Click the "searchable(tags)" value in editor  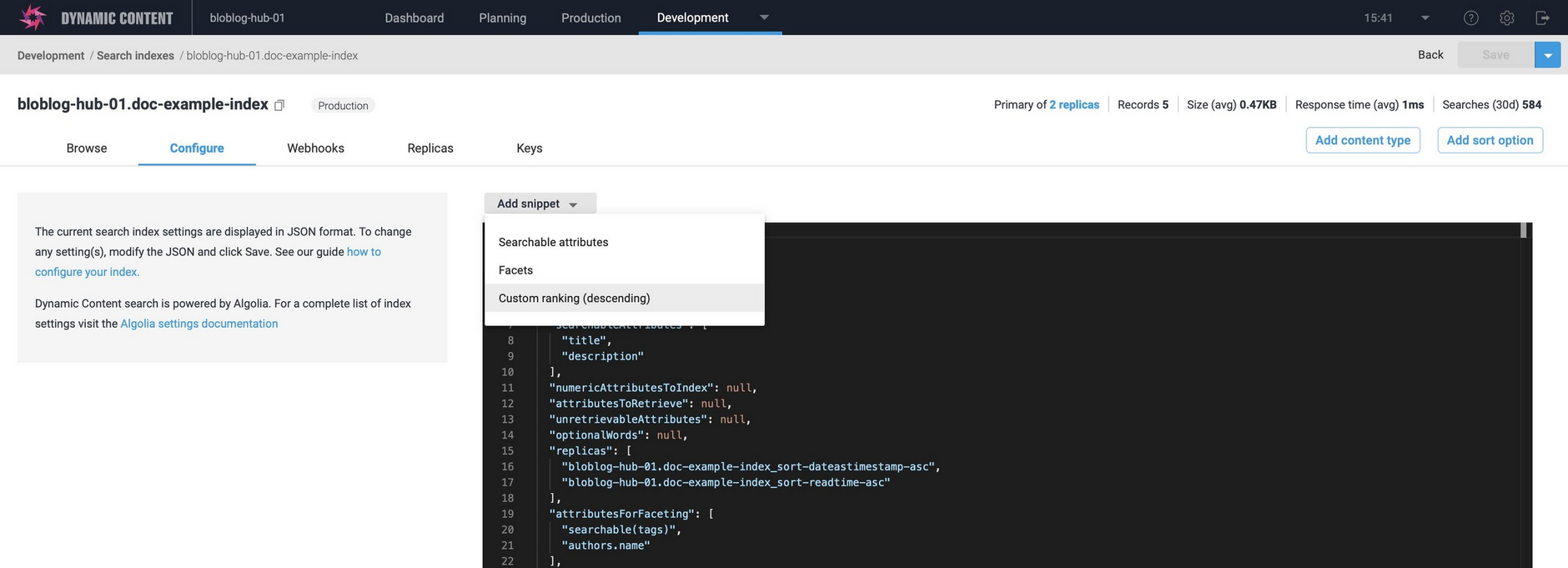click(x=618, y=530)
